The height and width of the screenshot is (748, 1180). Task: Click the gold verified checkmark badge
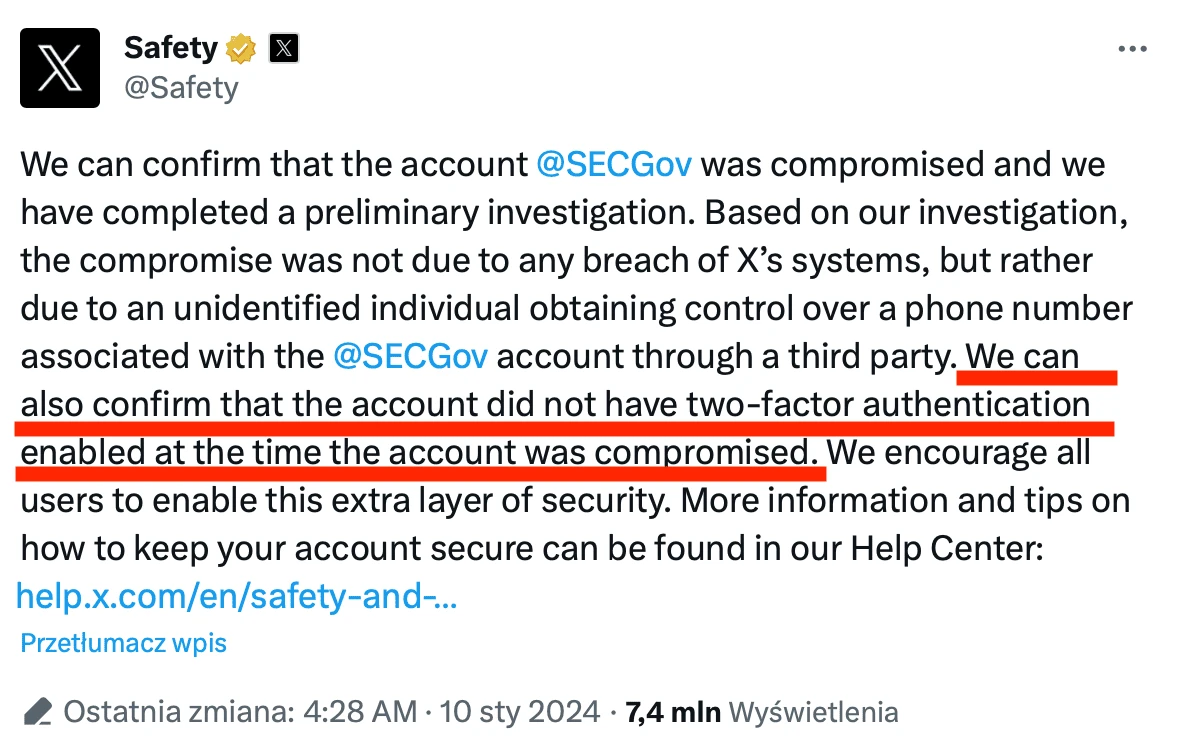click(x=241, y=49)
